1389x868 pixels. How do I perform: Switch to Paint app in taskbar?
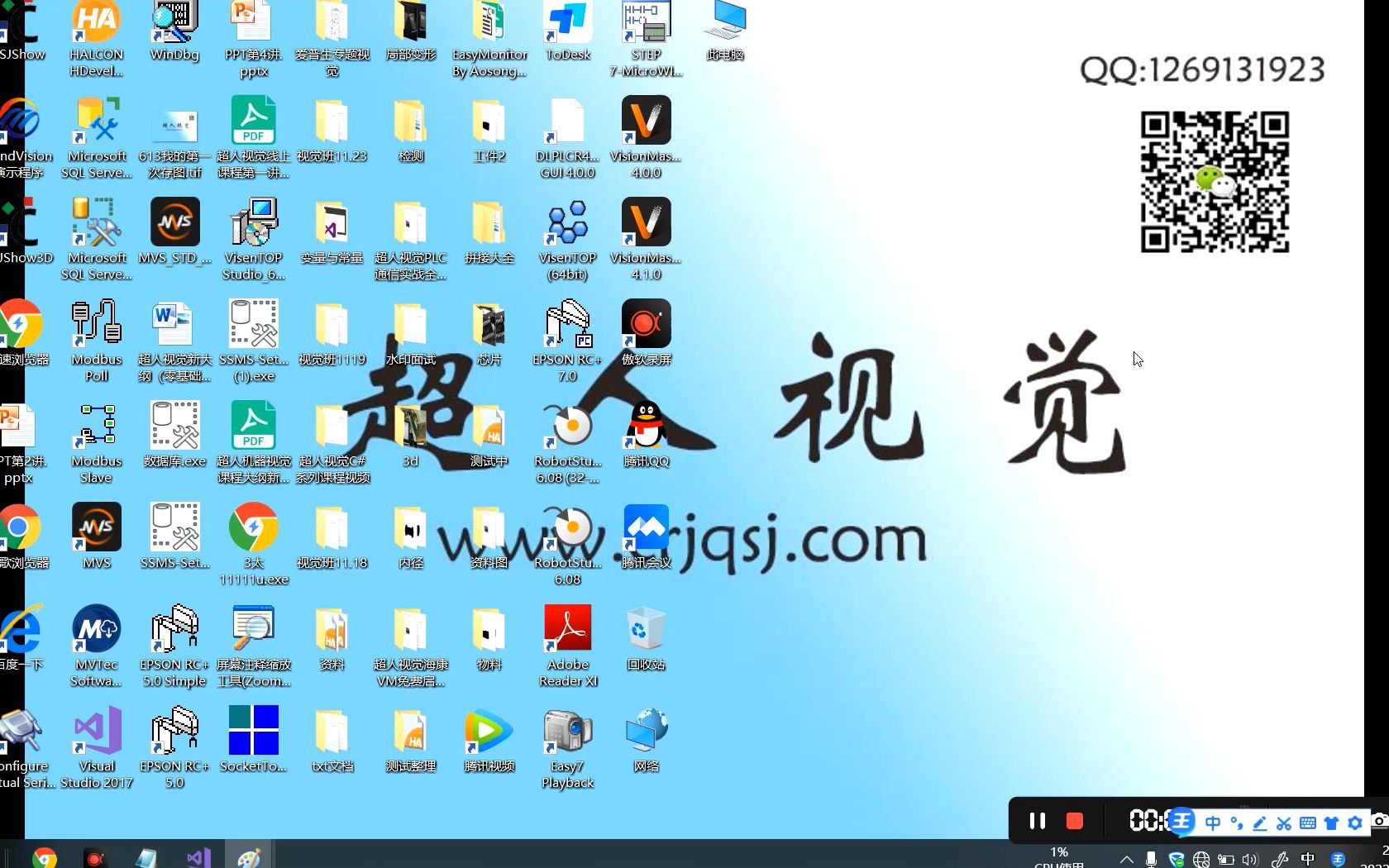click(x=249, y=857)
